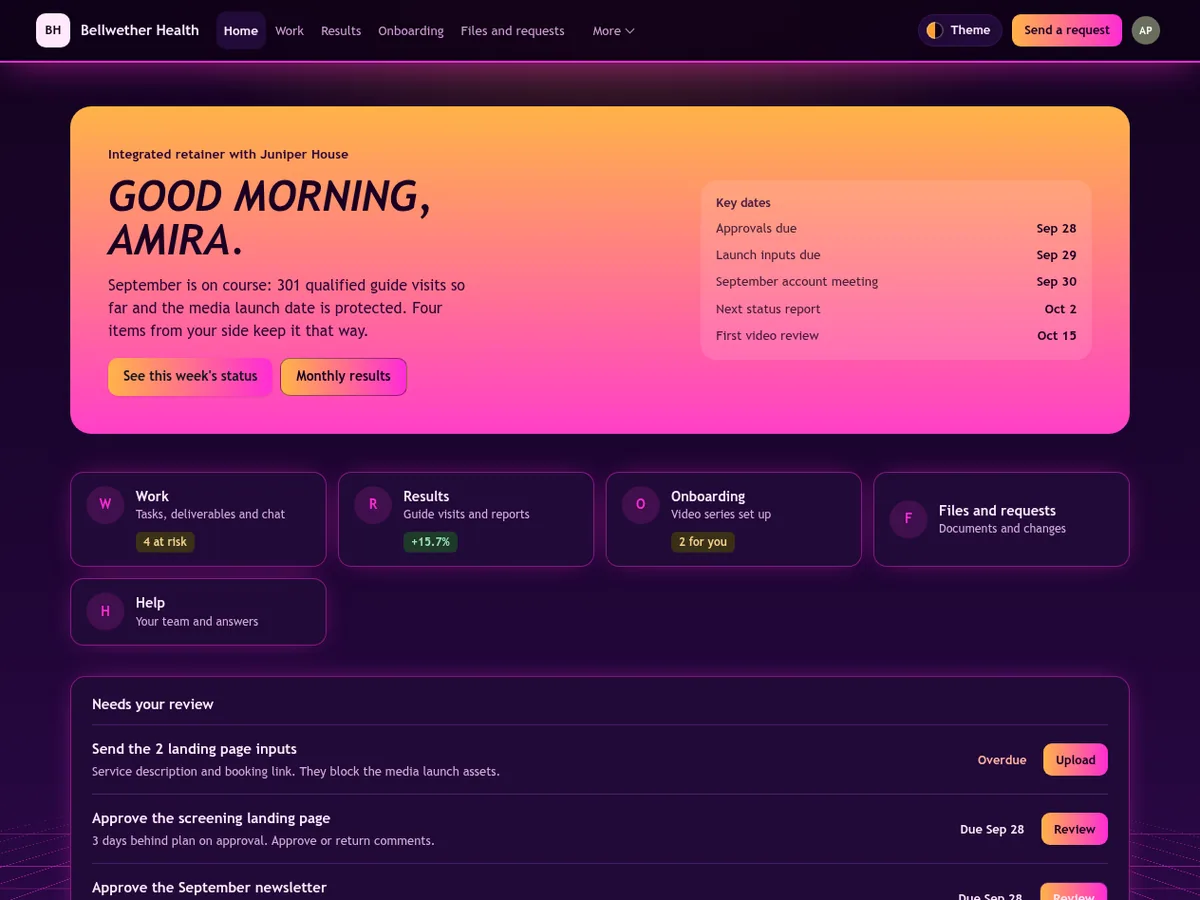1200x900 pixels.
Task: Click the 'Needs your review' heading
Action: (x=153, y=704)
